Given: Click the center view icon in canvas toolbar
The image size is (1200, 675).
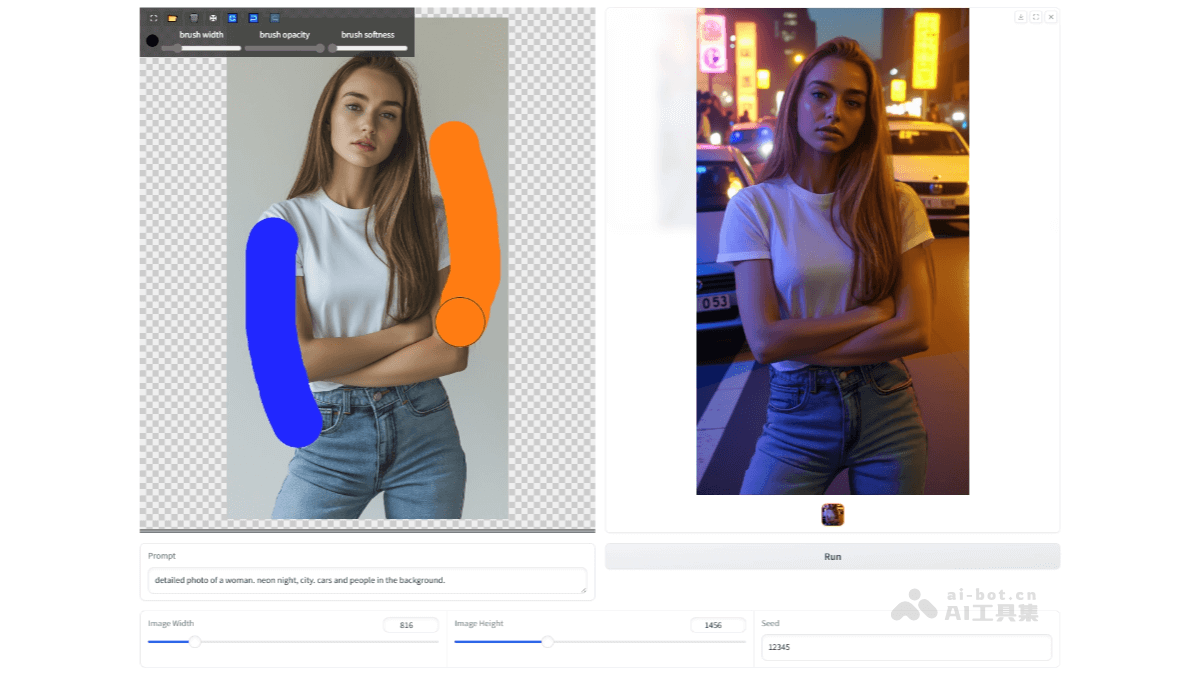Looking at the screenshot, I should (x=213, y=18).
